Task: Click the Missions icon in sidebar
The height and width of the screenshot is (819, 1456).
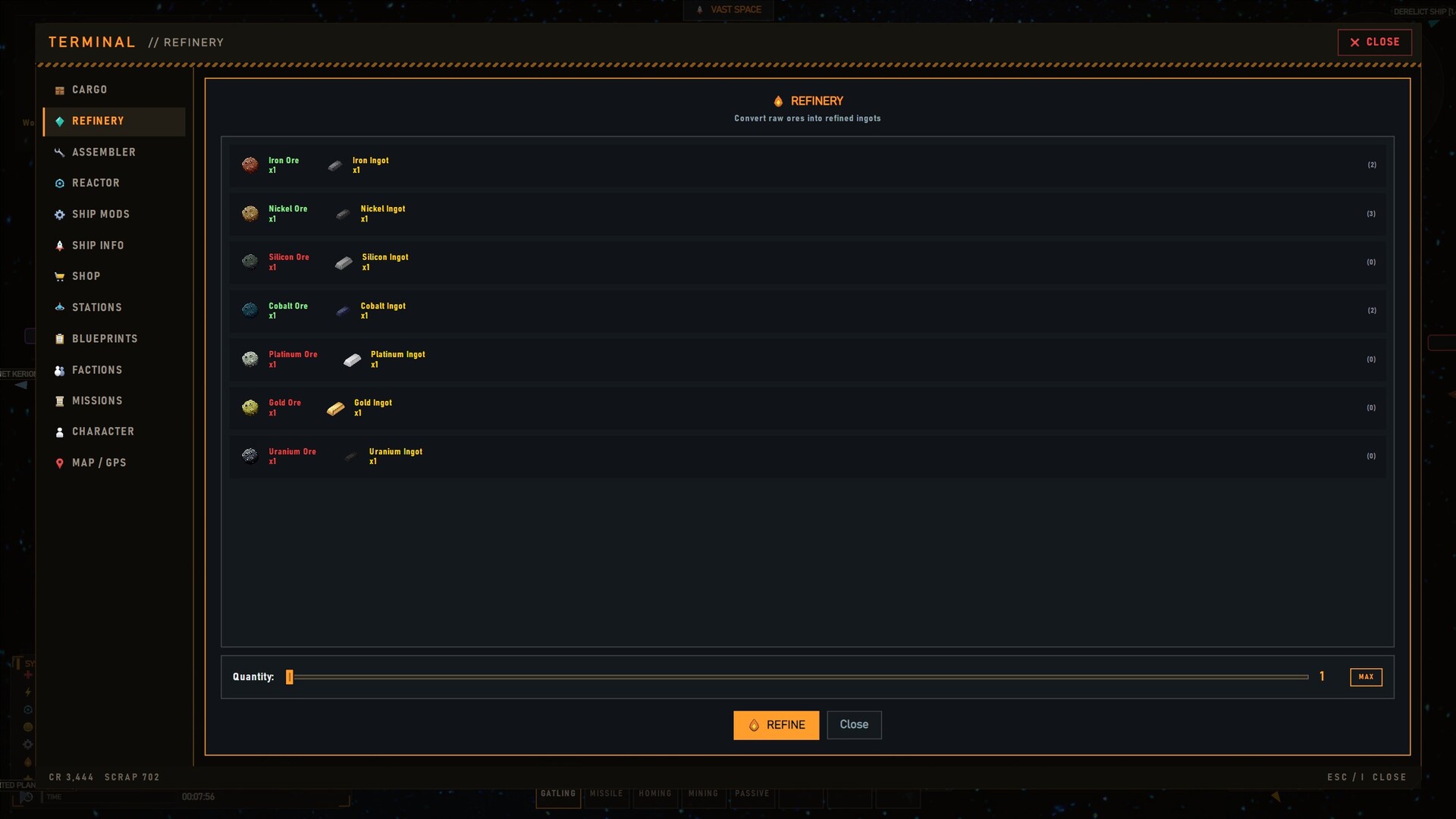Action: (59, 401)
